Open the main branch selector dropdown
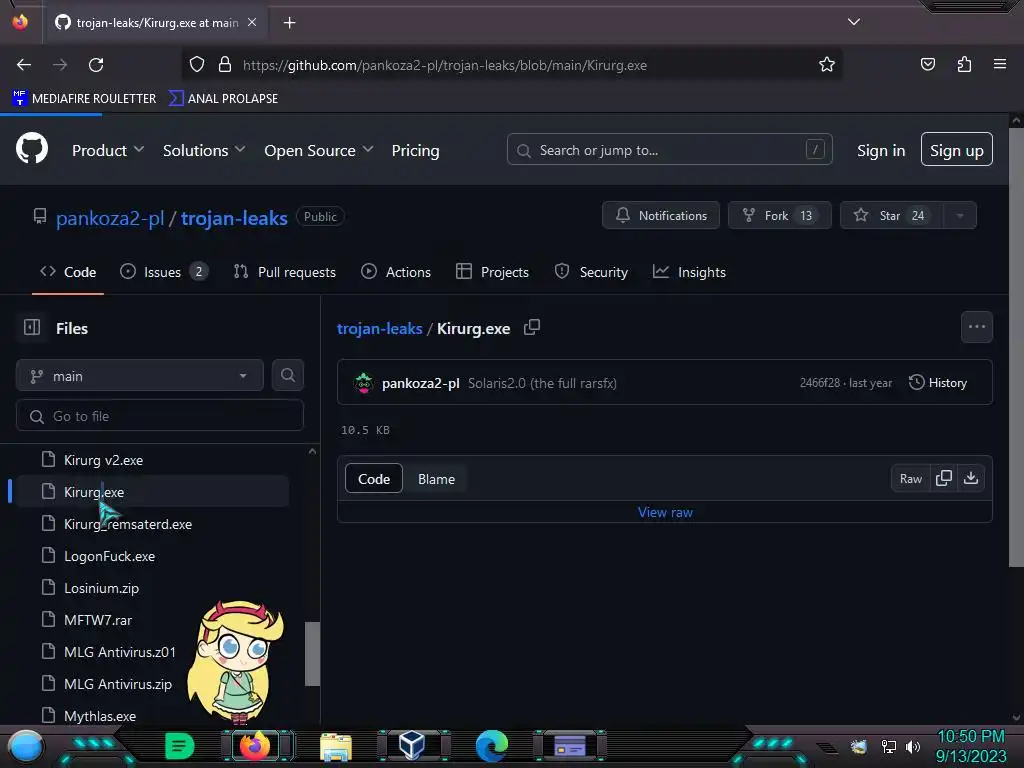 (140, 376)
